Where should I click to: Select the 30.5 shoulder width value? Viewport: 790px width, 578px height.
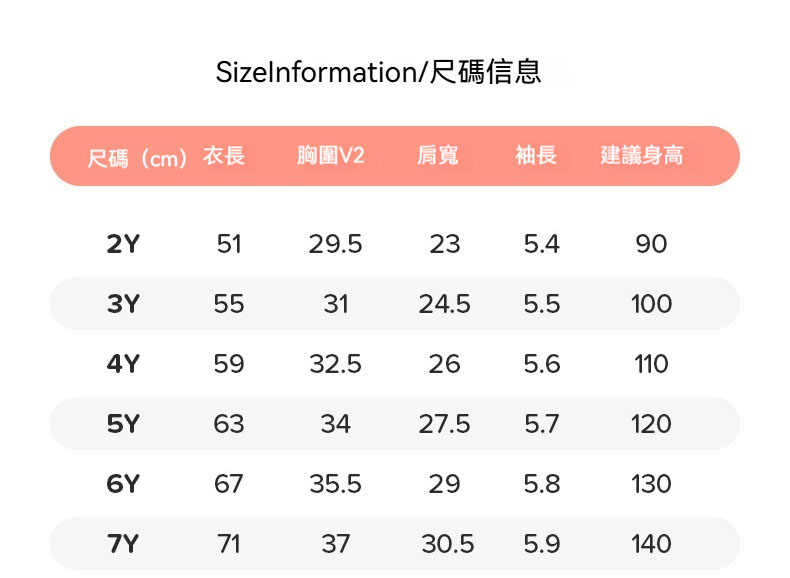point(447,544)
